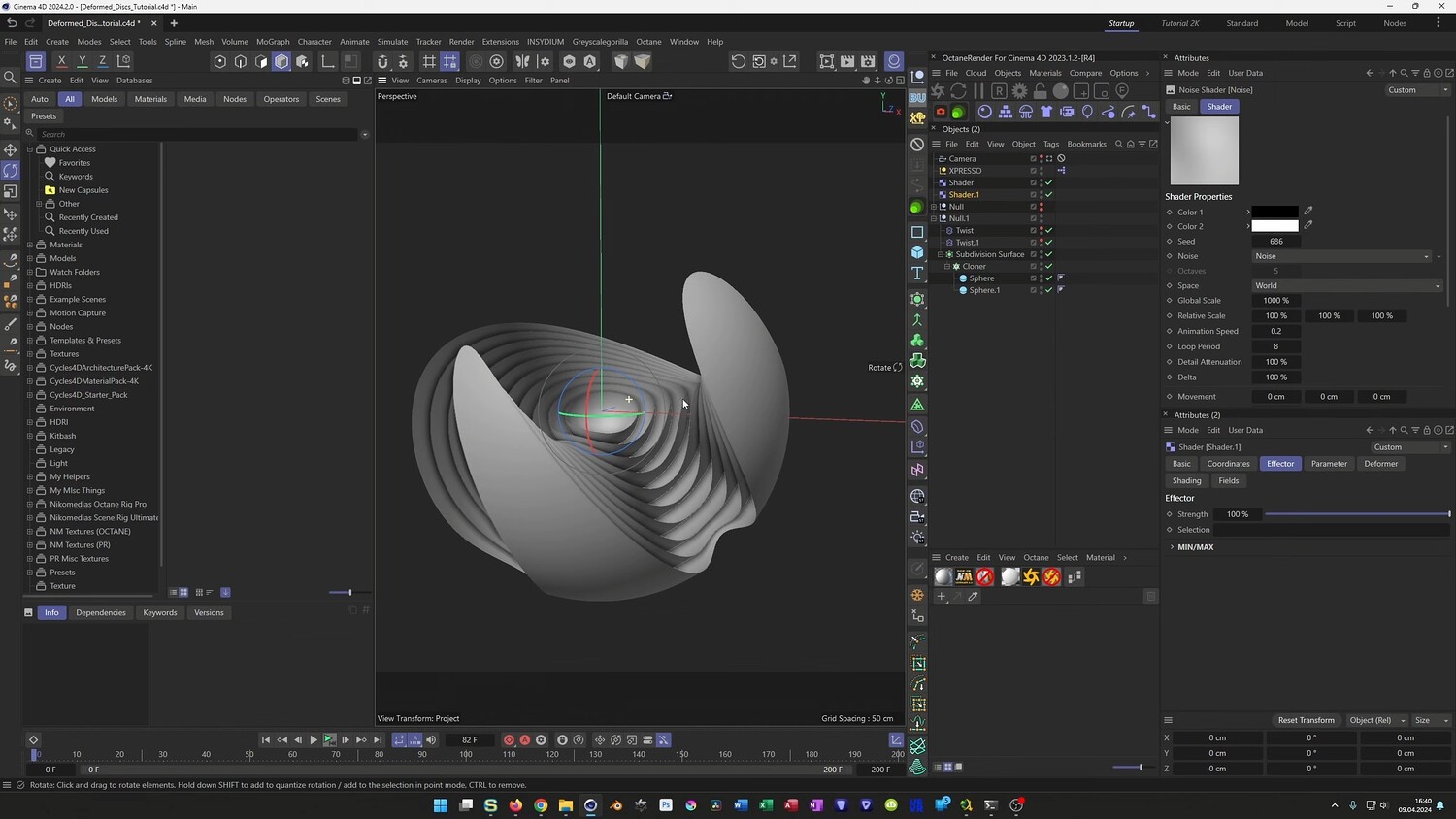Toggle the Y axis lock icon
The height and width of the screenshot is (819, 1456).
(82, 61)
